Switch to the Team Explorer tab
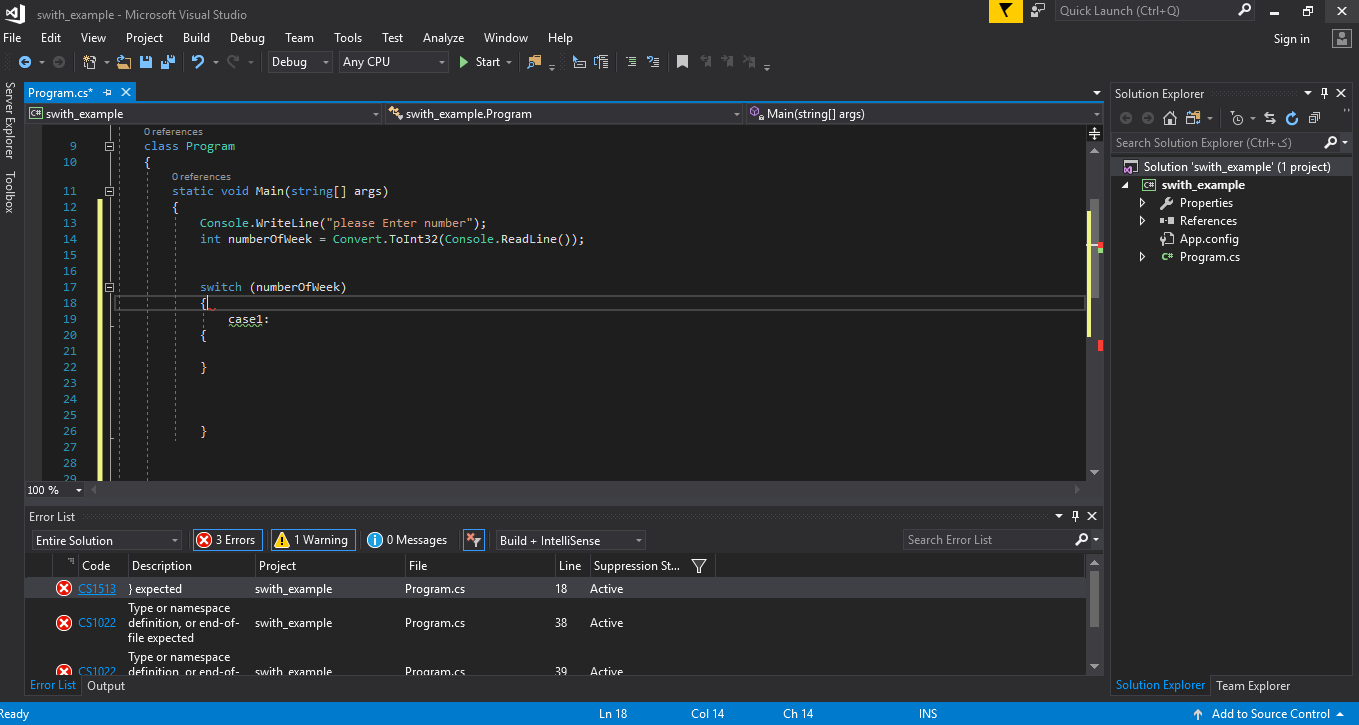 click(x=1253, y=686)
